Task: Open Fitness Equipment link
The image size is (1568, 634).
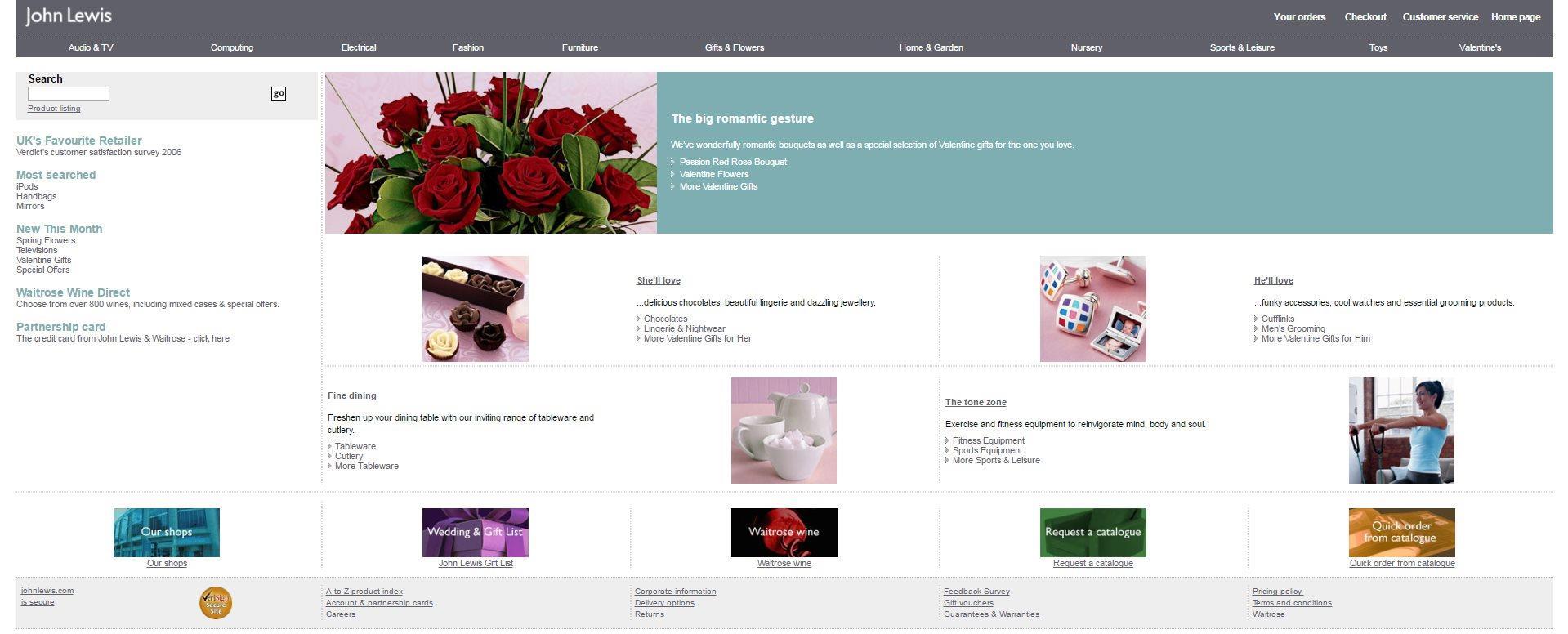Action: click(989, 440)
